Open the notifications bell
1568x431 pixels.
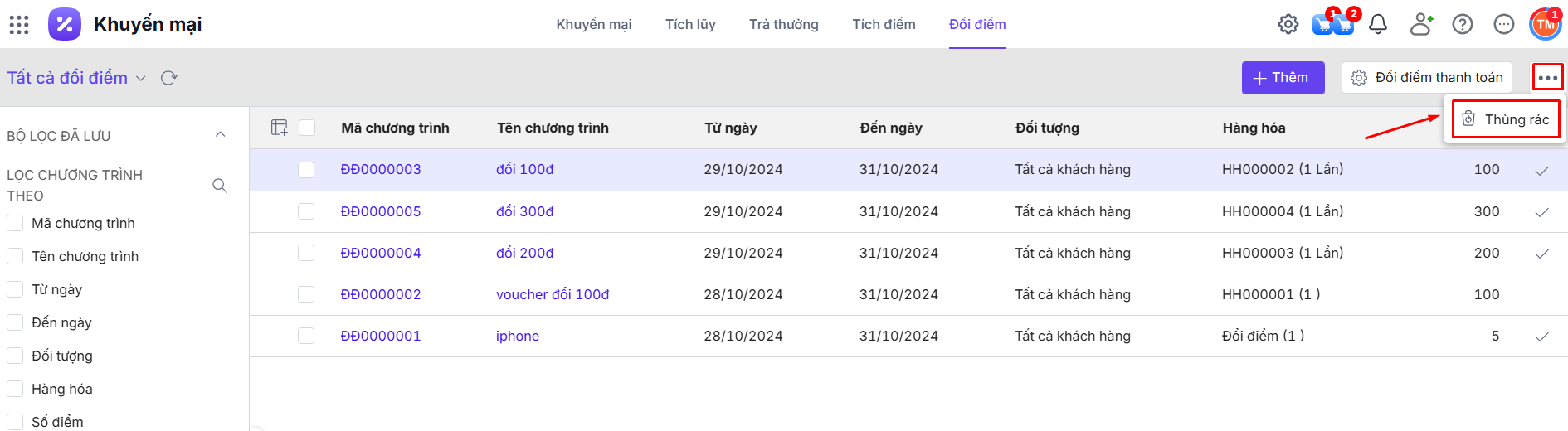pyautogui.click(x=1378, y=25)
